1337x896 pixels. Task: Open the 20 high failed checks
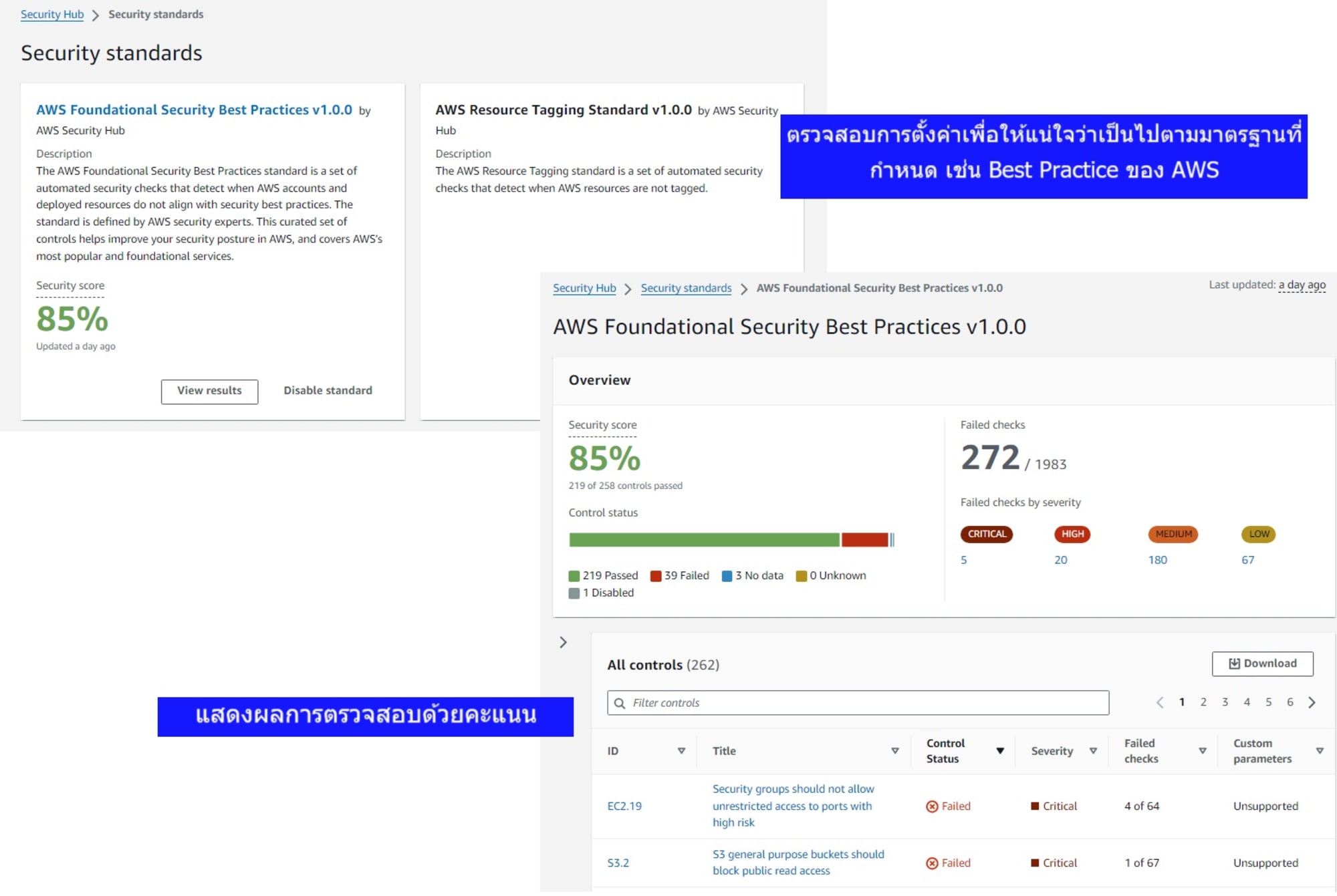click(x=1061, y=560)
